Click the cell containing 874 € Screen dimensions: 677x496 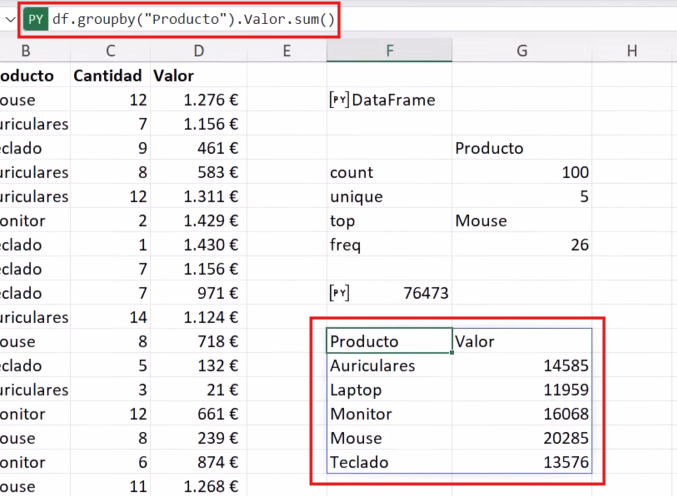click(199, 463)
